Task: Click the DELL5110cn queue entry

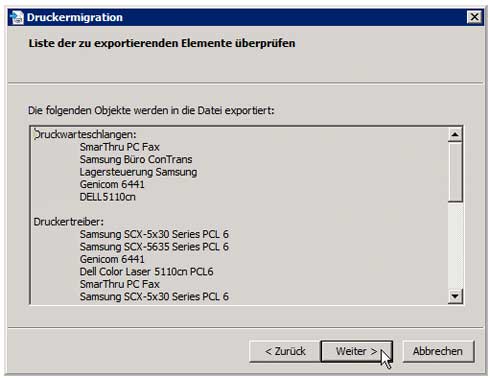Action: coord(107,197)
